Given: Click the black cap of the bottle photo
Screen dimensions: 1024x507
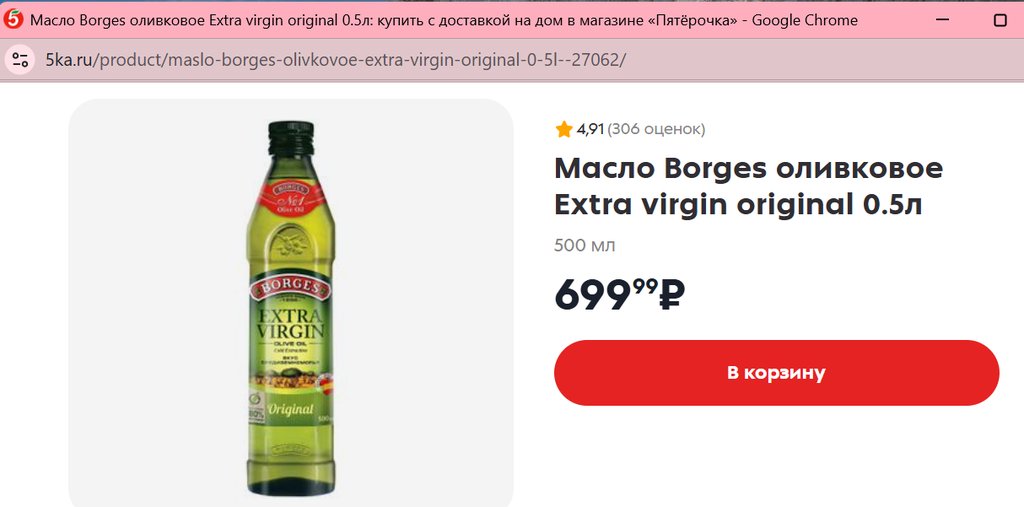Looking at the screenshot, I should [291, 137].
